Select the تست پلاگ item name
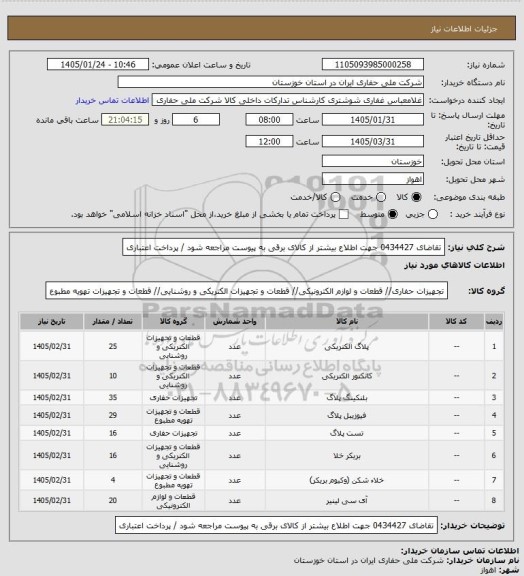This screenshot has height=576, width=524. click(x=347, y=433)
